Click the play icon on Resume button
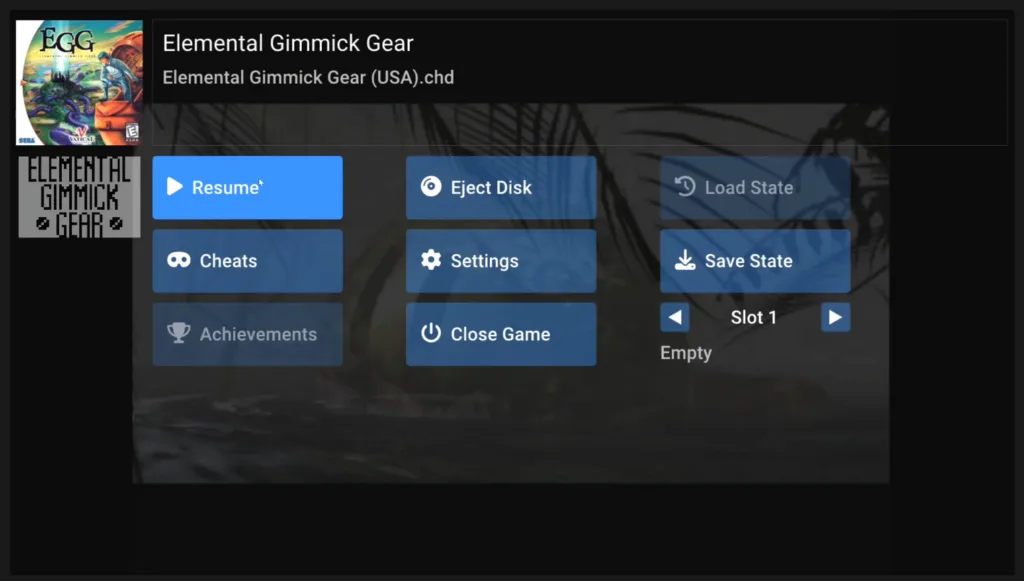Screen dimensions: 1024x581 coord(175,187)
